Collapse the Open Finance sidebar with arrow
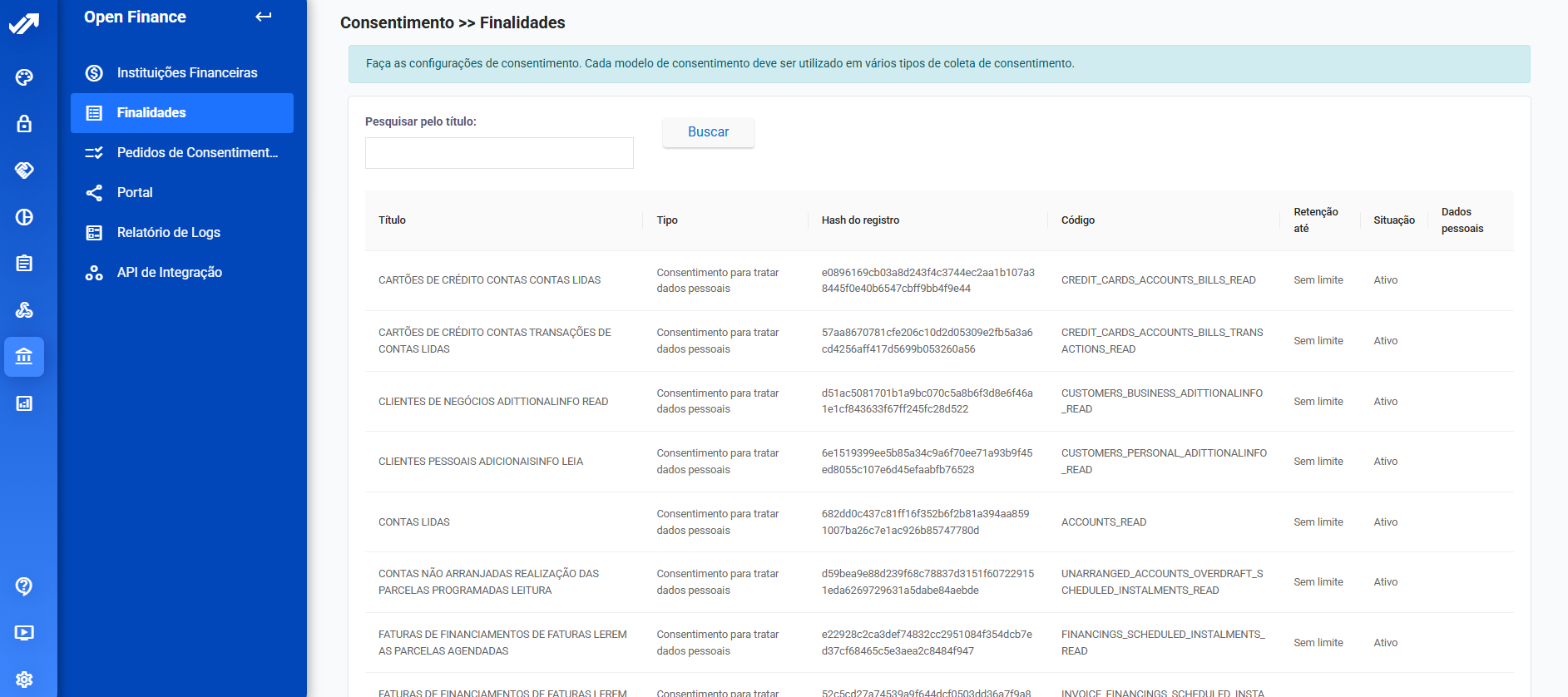The height and width of the screenshot is (697, 1568). pyautogui.click(x=264, y=17)
